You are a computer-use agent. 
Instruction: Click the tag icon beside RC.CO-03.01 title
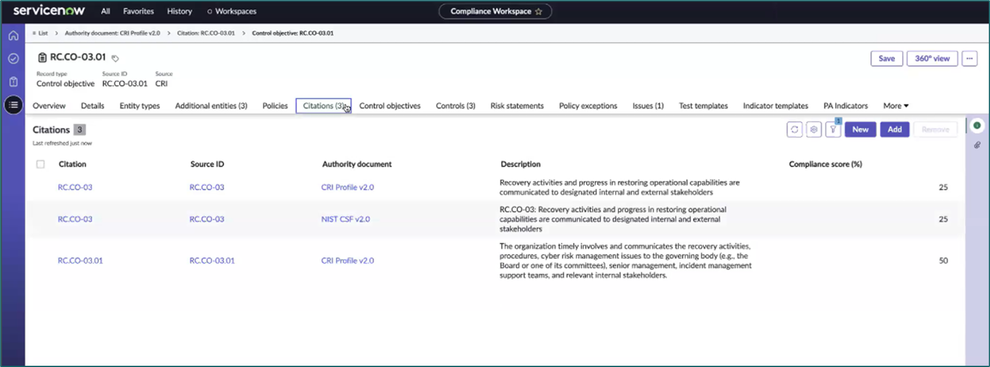click(x=115, y=58)
